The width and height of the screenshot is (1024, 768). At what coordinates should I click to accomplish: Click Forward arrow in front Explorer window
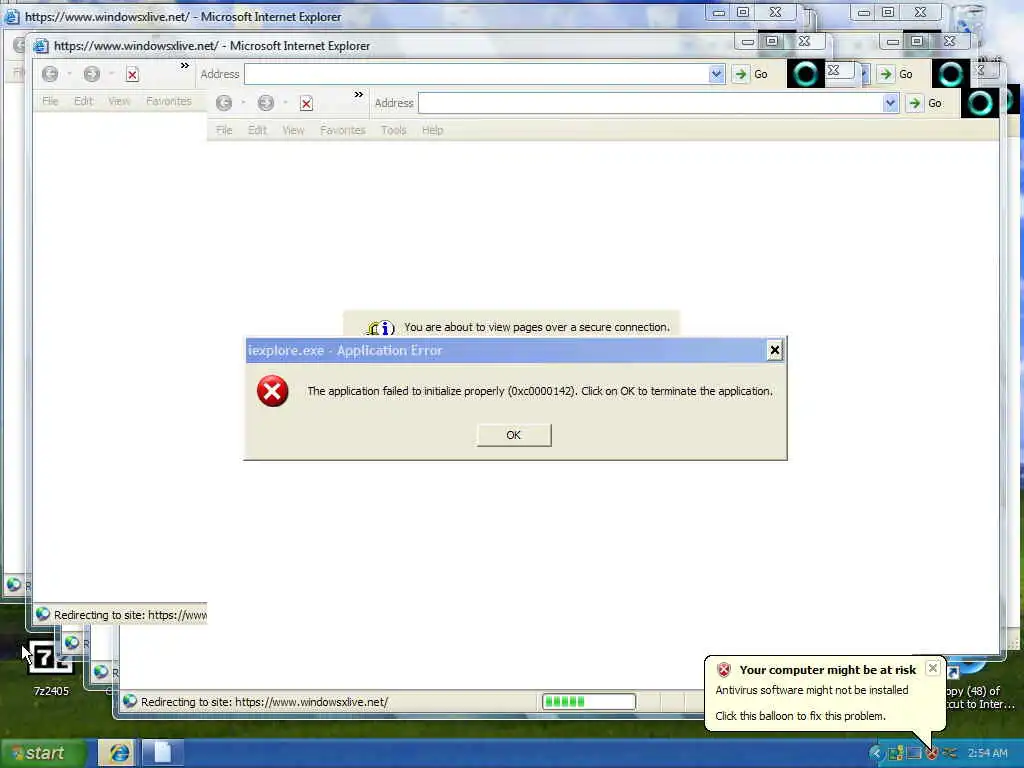pos(265,103)
